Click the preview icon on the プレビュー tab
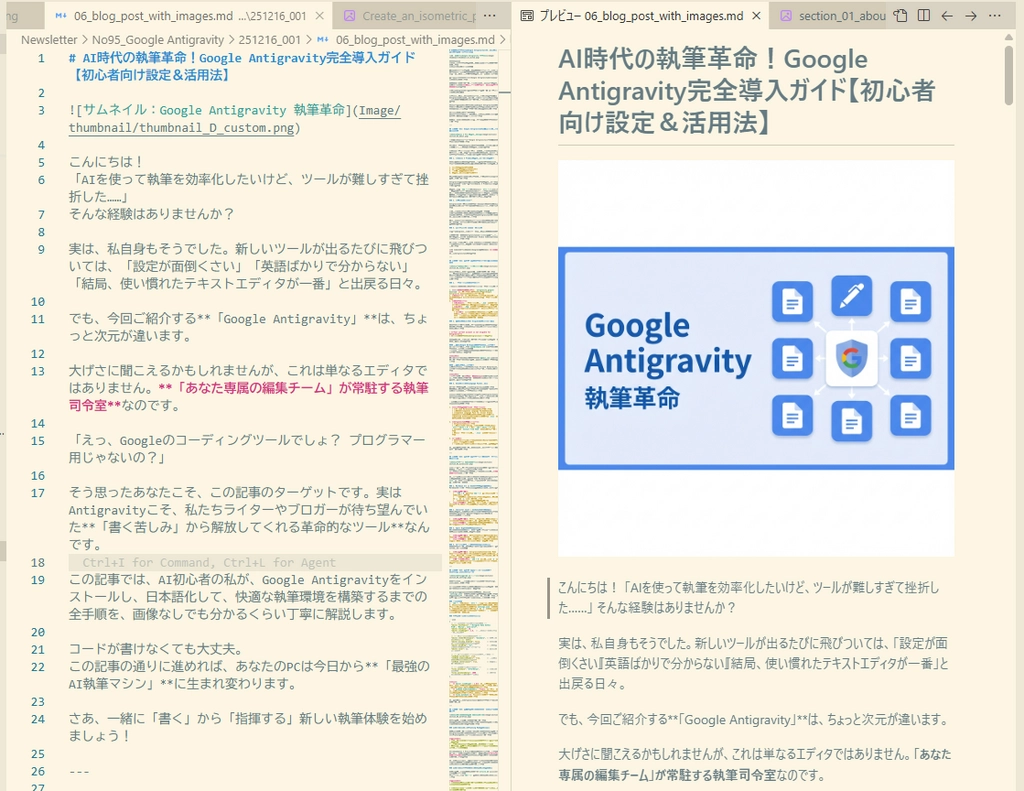 (x=526, y=16)
